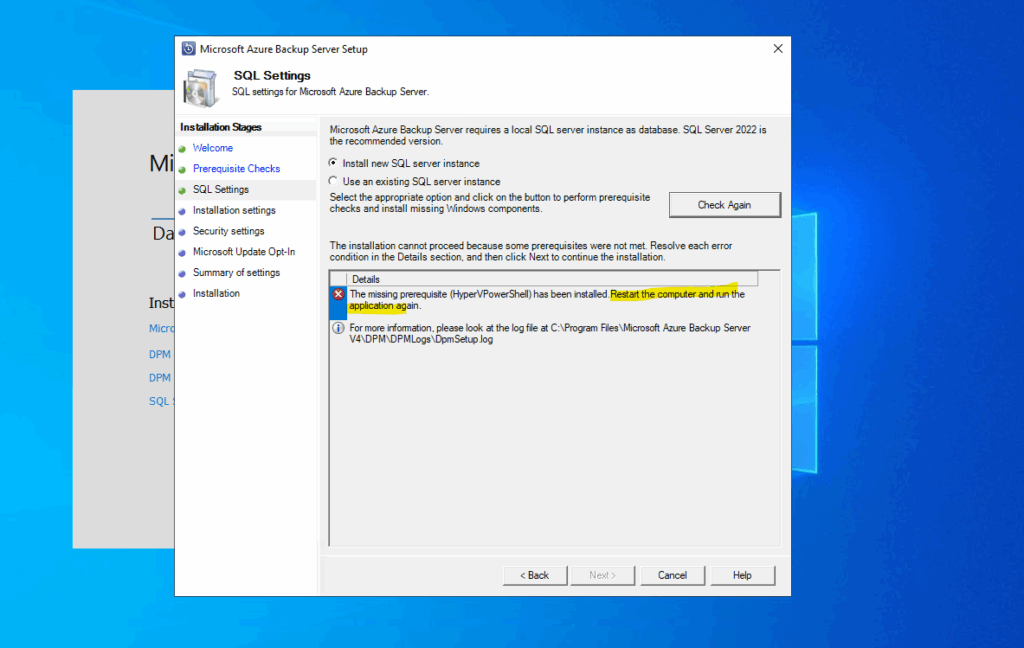Image resolution: width=1024 pixels, height=648 pixels.
Task: Click the info icon beside log file message
Action: [x=338, y=328]
